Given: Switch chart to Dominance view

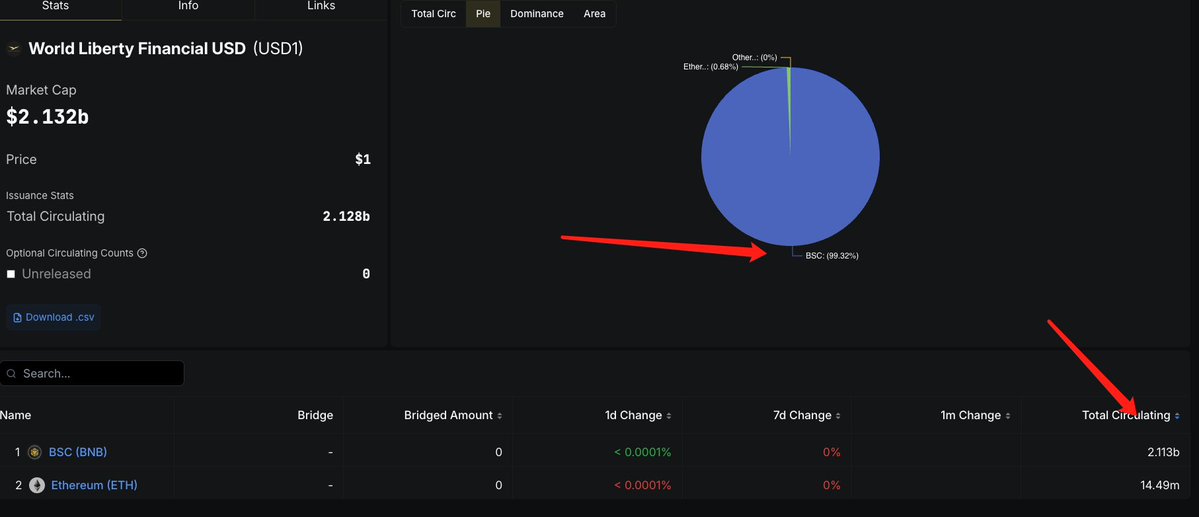Looking at the screenshot, I should click(537, 14).
